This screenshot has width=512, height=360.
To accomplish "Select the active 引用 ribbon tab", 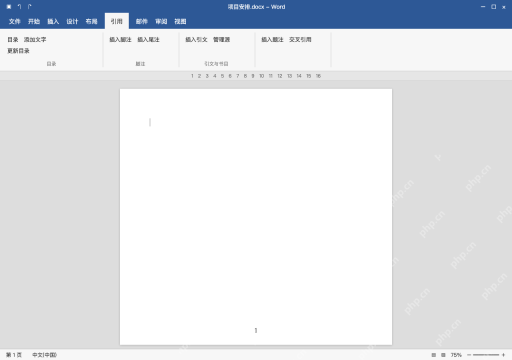I will coord(117,21).
